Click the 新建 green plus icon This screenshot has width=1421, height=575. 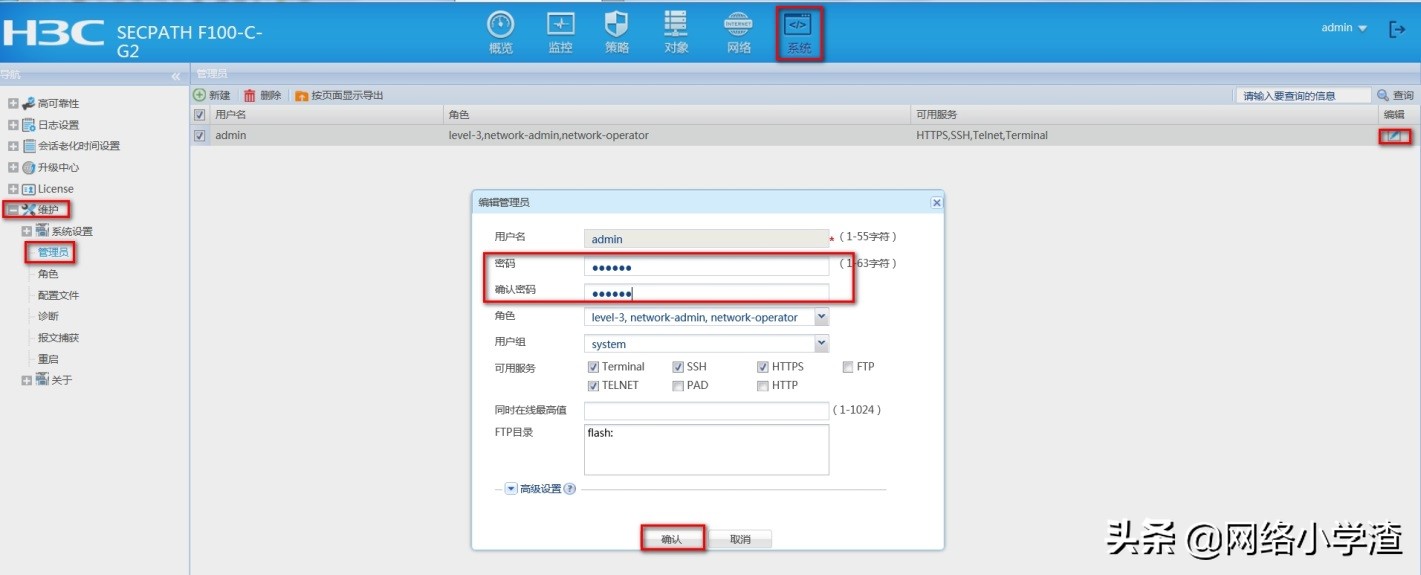[199, 95]
